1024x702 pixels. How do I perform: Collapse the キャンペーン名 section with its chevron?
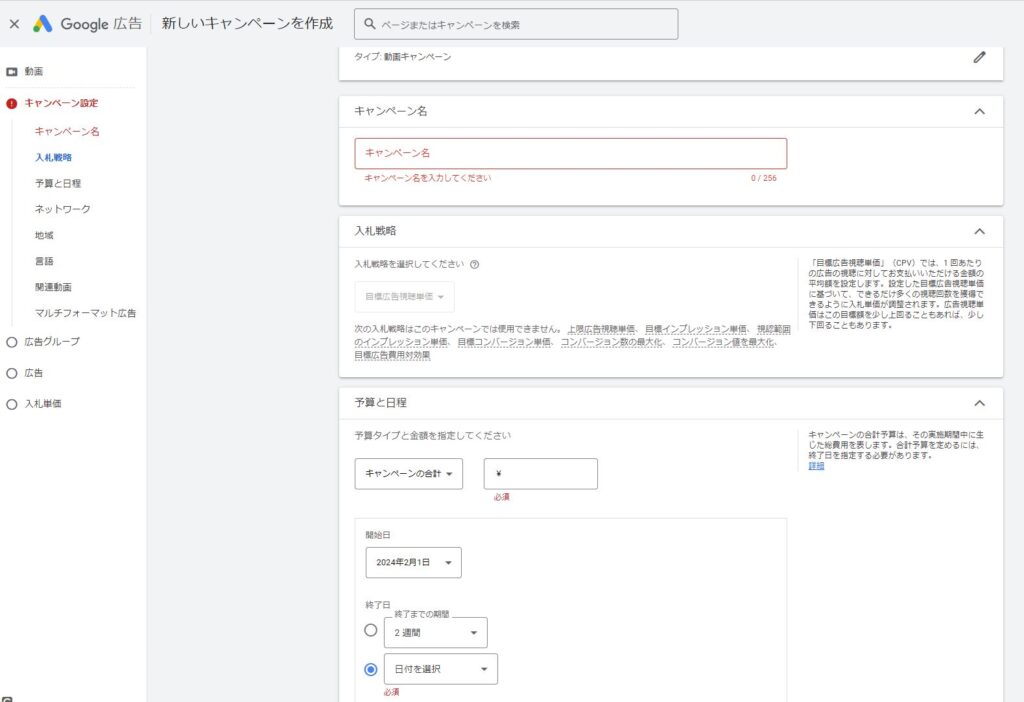click(979, 111)
